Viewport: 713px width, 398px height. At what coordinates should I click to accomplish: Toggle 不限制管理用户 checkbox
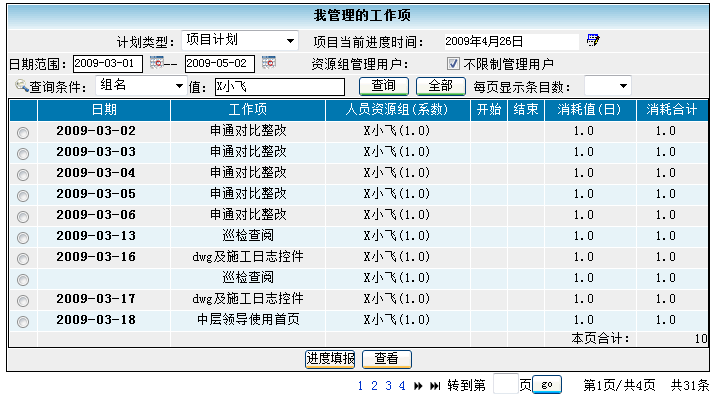pos(453,63)
